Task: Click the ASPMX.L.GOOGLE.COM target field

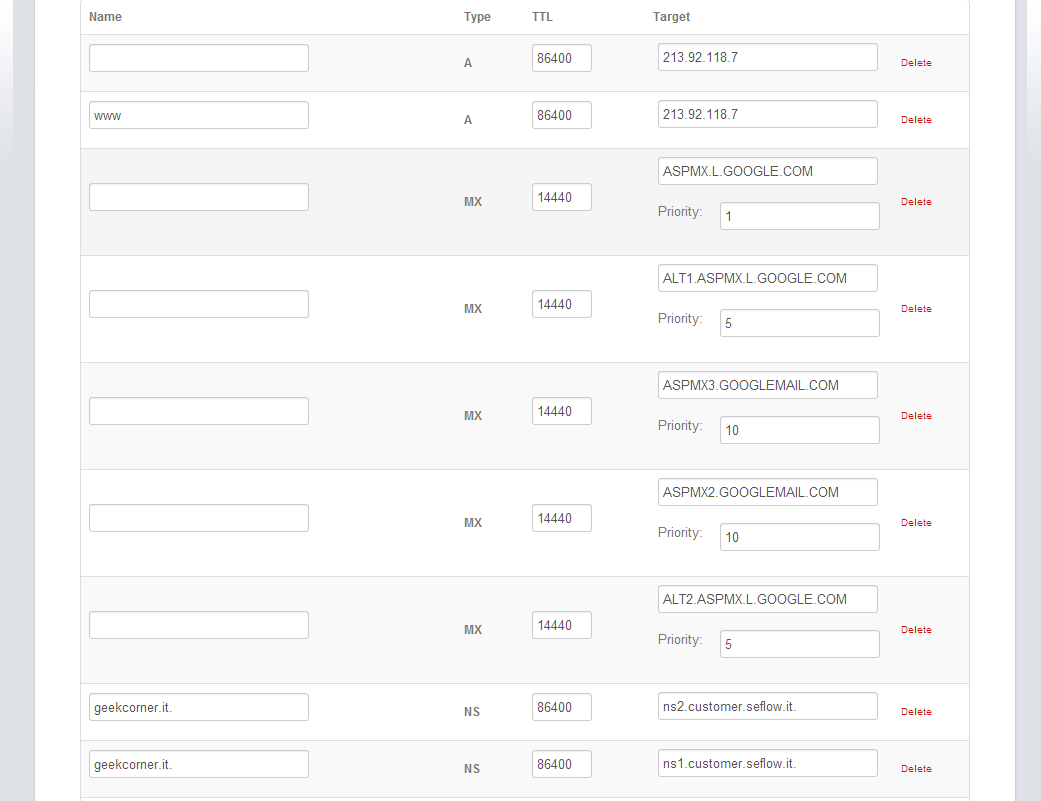Action: 767,171
